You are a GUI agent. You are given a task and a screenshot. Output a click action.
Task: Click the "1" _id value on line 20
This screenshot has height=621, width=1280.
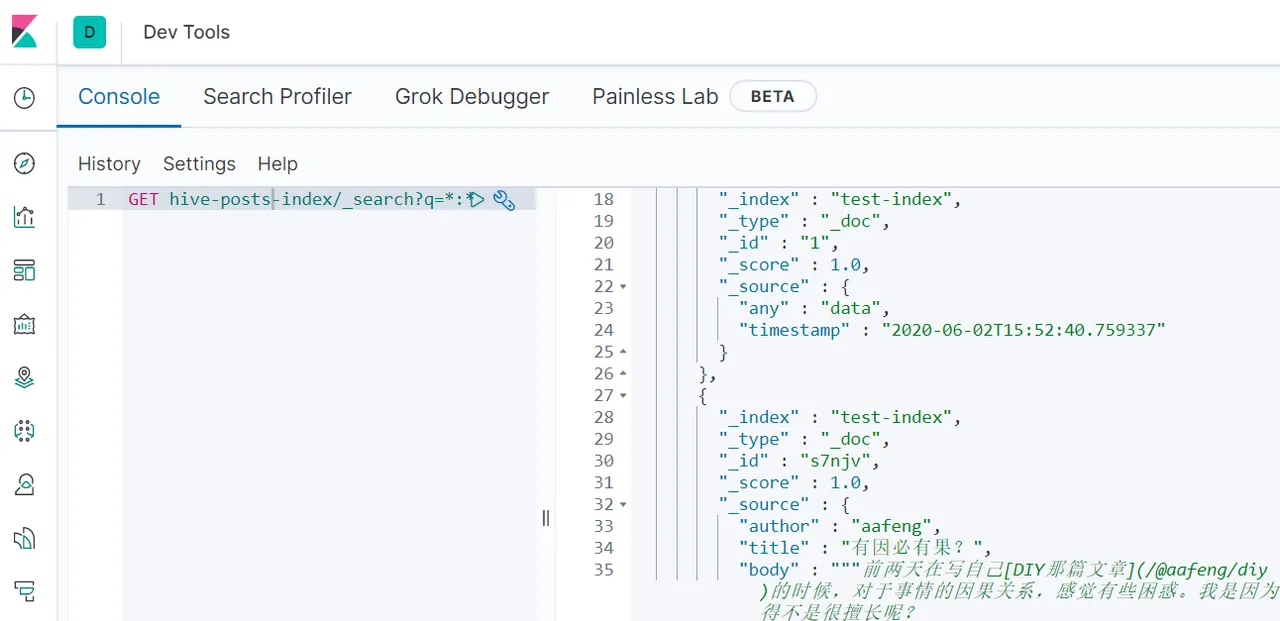coord(813,243)
